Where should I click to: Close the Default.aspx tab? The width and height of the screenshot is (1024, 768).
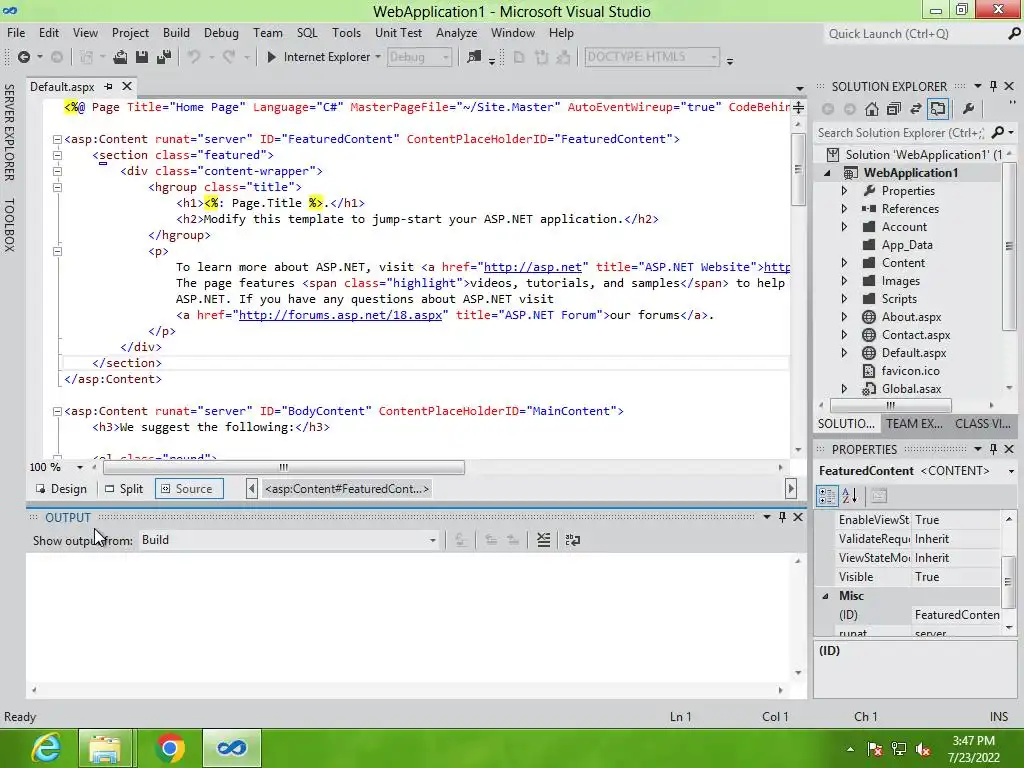point(127,86)
